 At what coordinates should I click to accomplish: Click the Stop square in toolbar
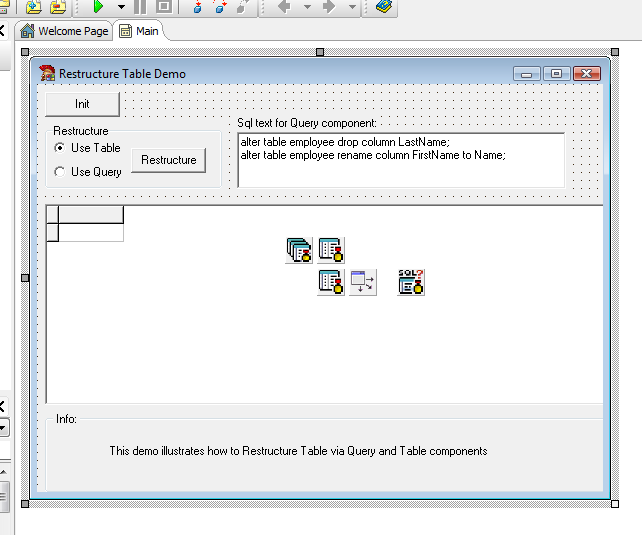[163, 6]
